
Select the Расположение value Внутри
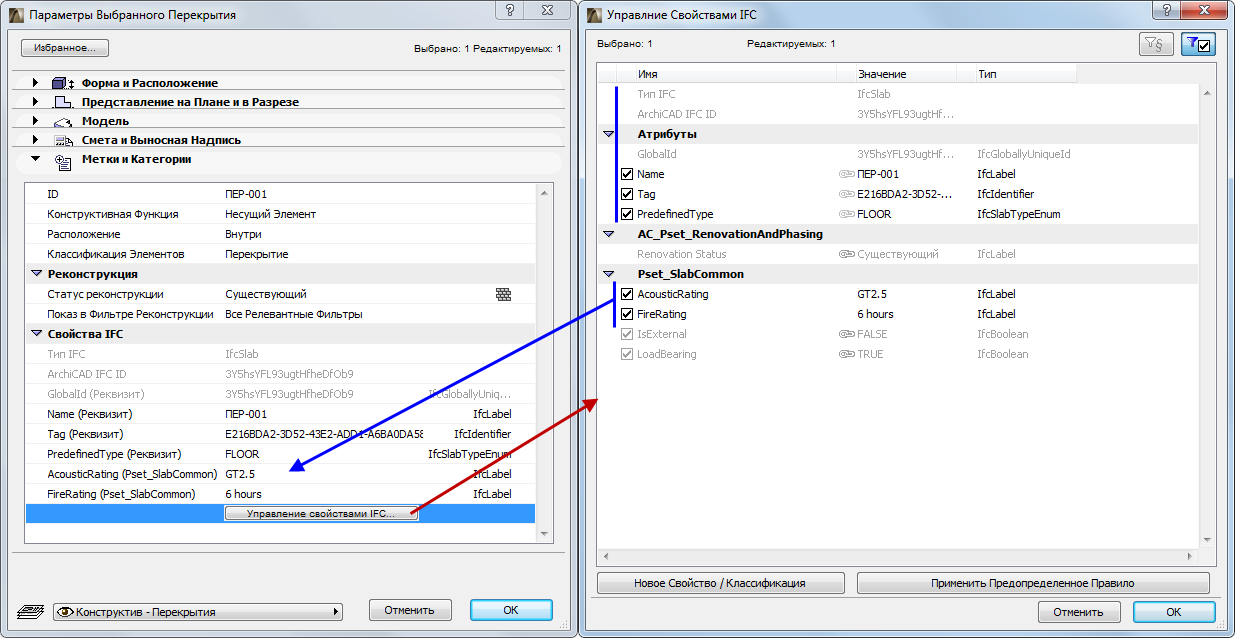click(243, 234)
